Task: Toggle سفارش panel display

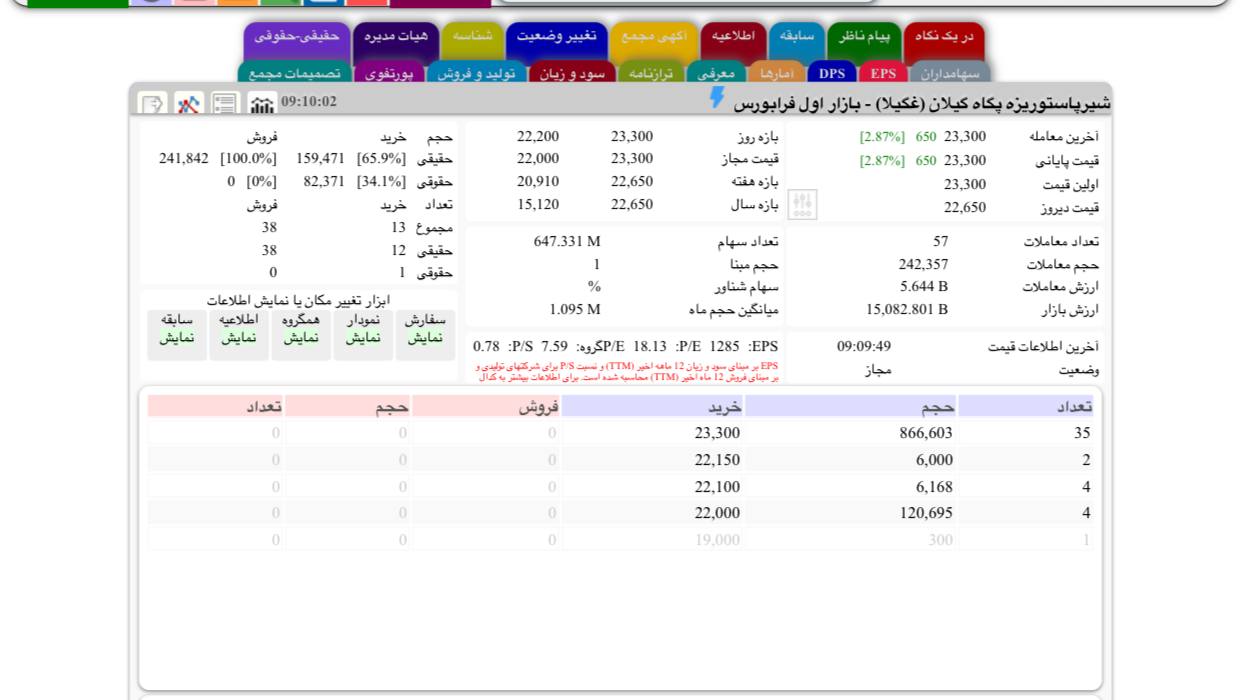Action: tap(425, 330)
